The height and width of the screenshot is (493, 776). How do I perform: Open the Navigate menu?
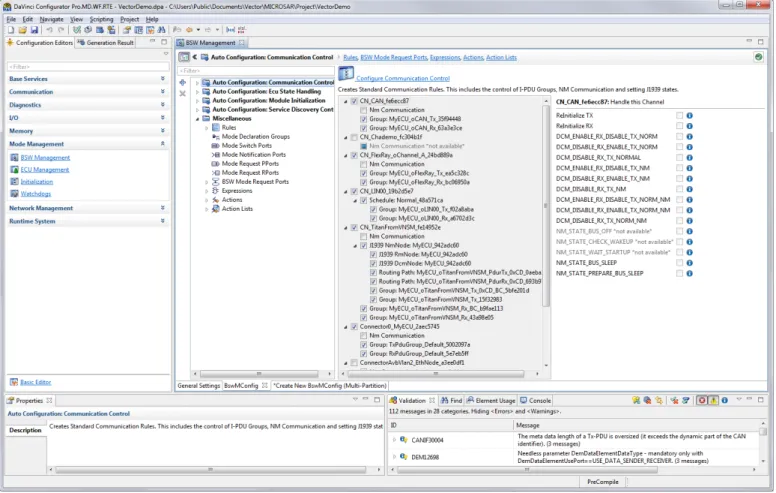[x=51, y=19]
